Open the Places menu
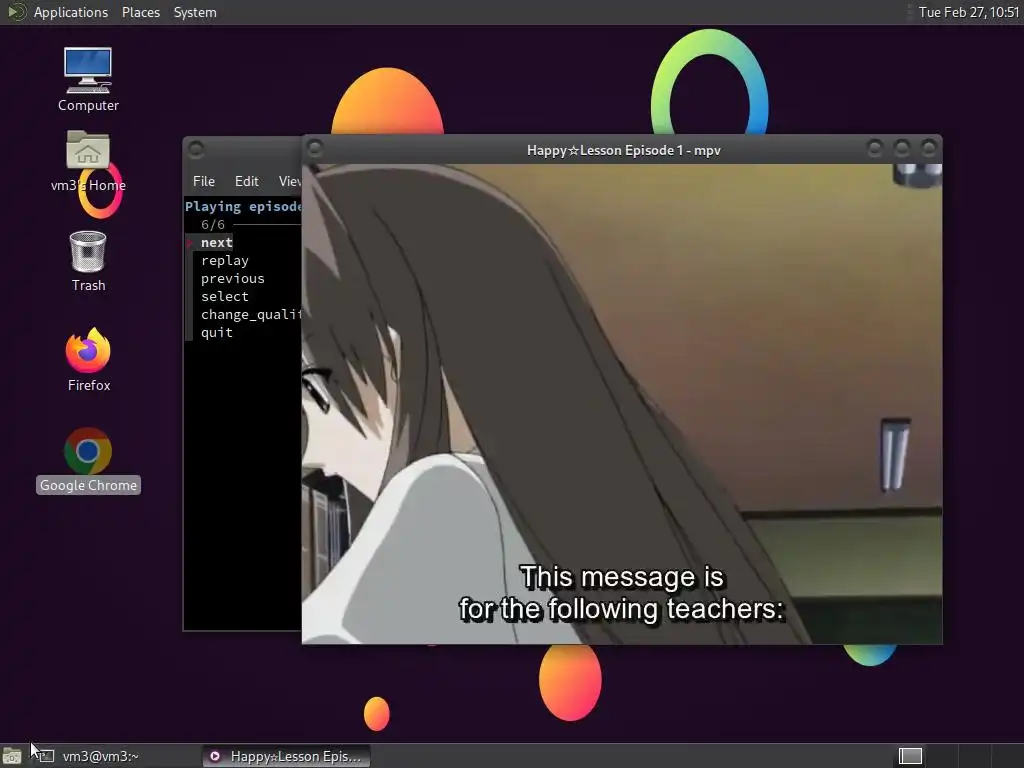Viewport: 1024px width, 768px height. [140, 12]
